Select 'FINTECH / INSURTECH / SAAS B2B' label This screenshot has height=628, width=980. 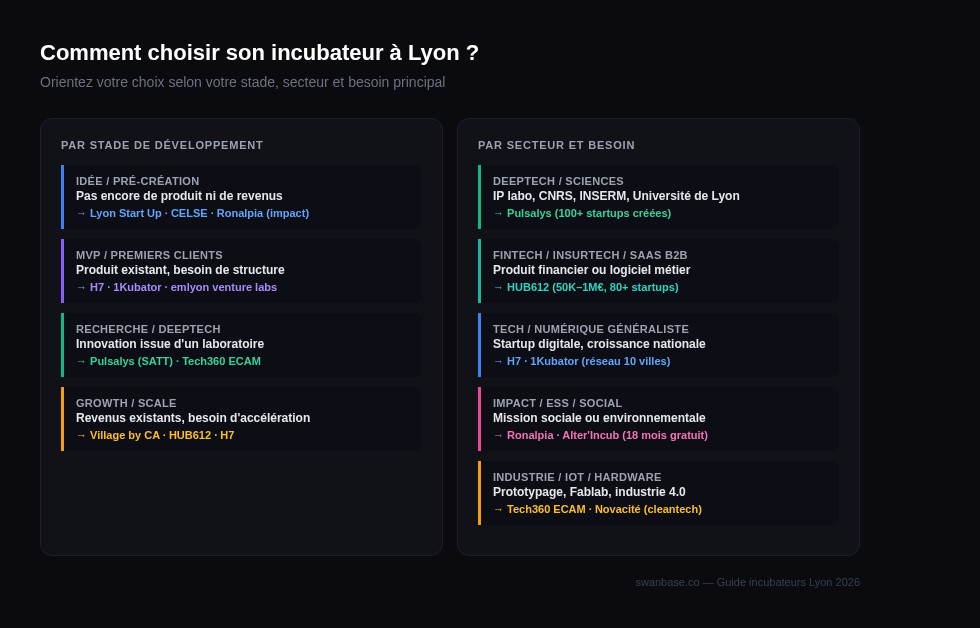590,255
